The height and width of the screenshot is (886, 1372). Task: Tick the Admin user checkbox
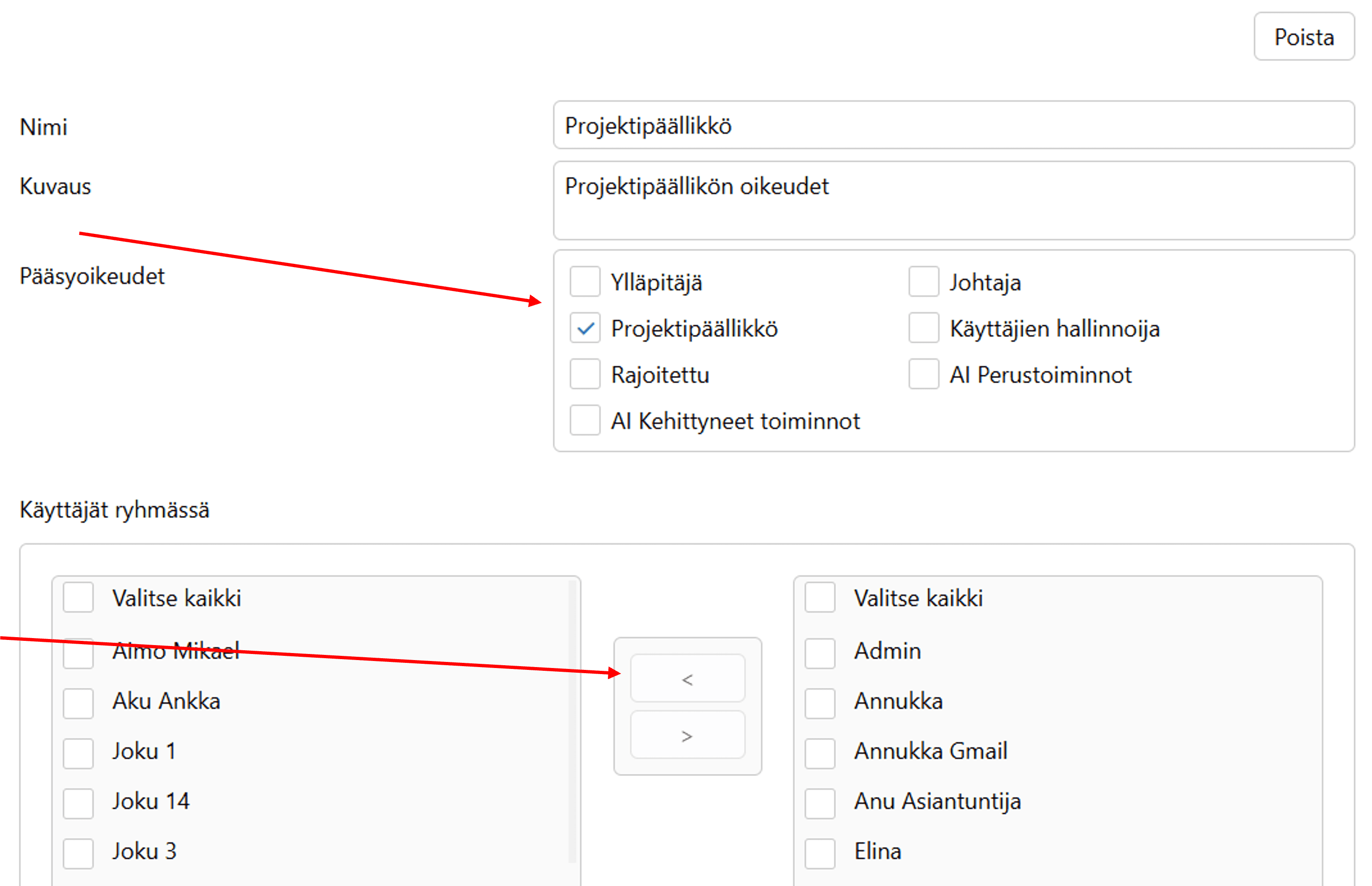tap(819, 653)
